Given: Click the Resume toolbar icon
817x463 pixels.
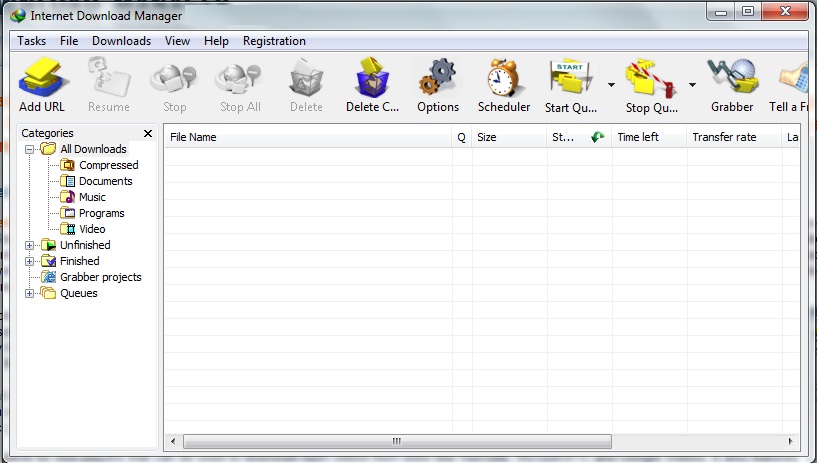Looking at the screenshot, I should (x=109, y=78).
